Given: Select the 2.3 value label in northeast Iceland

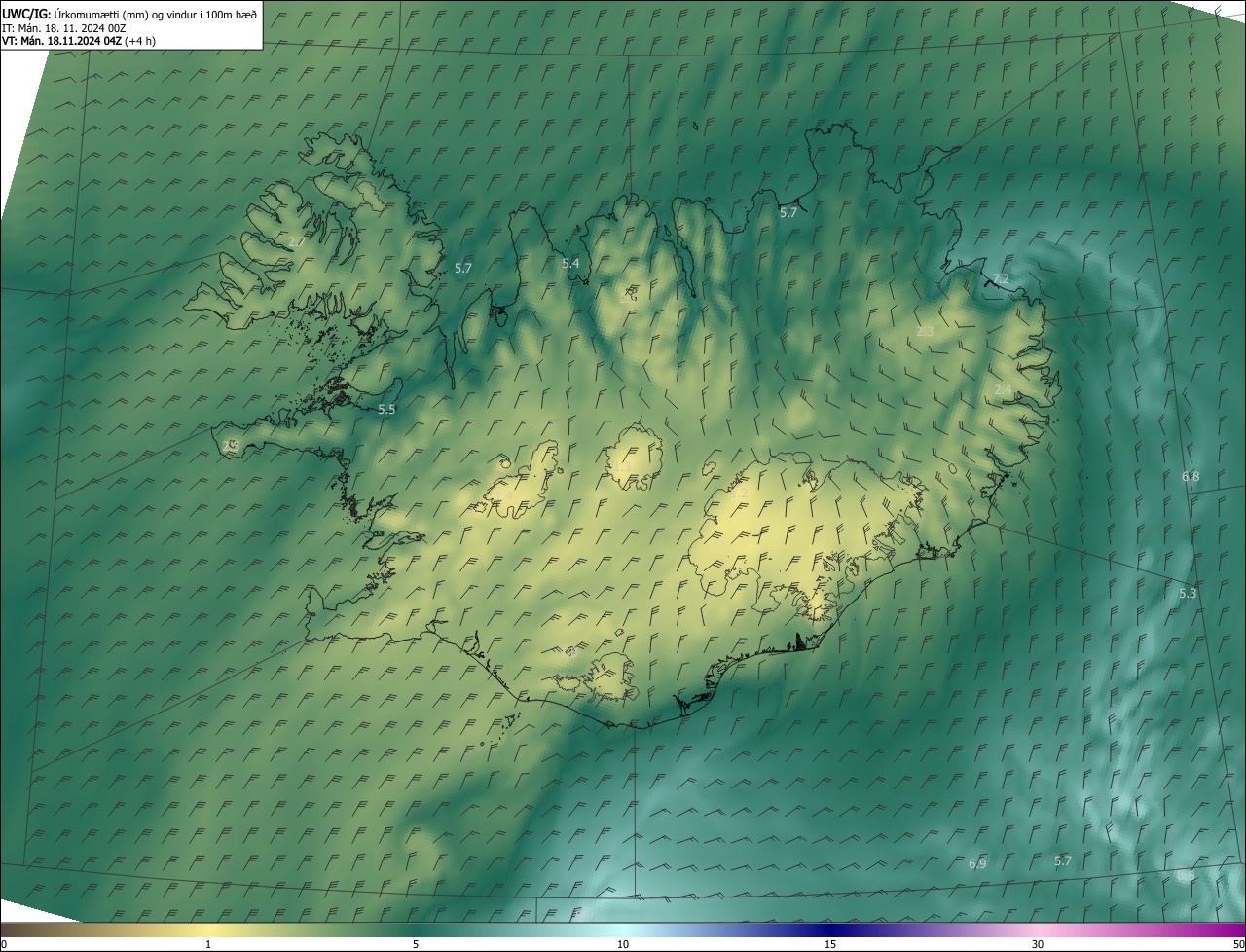Looking at the screenshot, I should point(925,332).
